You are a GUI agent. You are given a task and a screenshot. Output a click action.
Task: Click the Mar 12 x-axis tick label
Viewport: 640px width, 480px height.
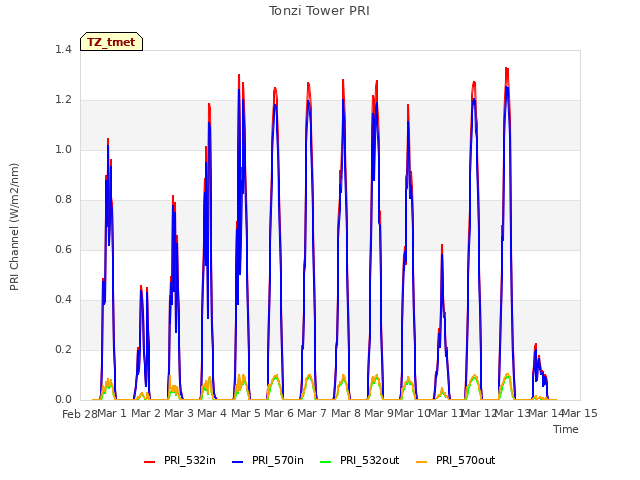(479, 413)
